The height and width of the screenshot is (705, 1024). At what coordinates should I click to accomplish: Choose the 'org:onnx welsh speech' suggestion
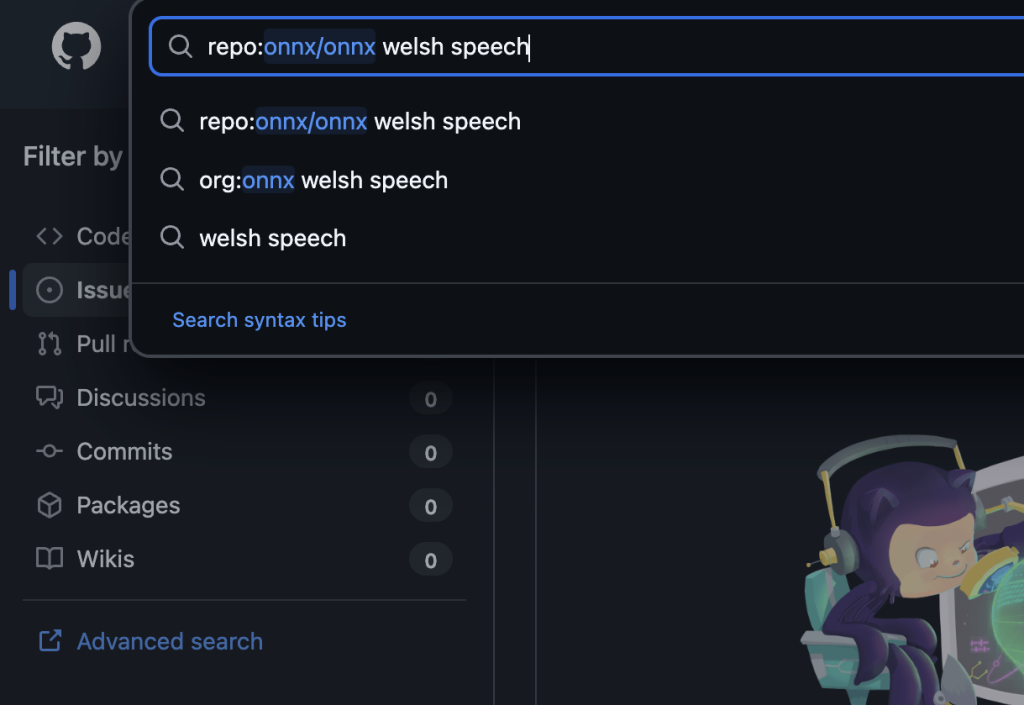coord(323,180)
